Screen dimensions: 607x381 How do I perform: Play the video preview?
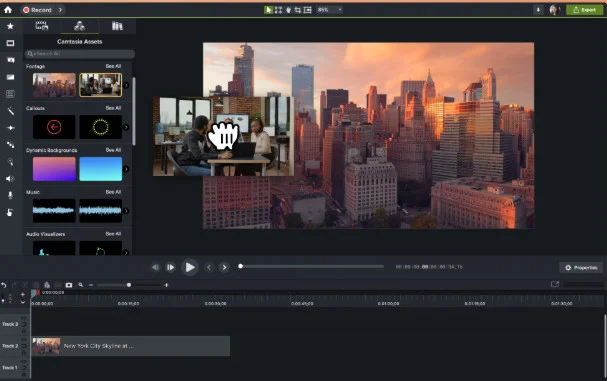[190, 267]
